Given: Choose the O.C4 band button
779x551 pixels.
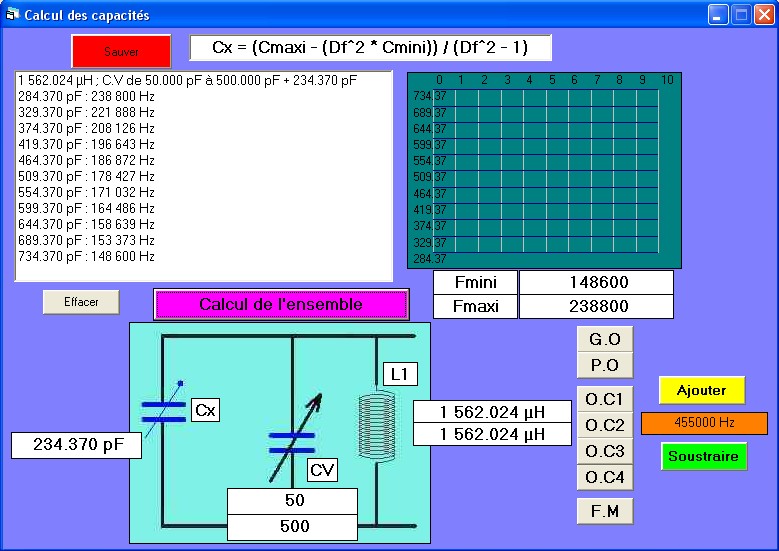Looking at the screenshot, I should (605, 477).
